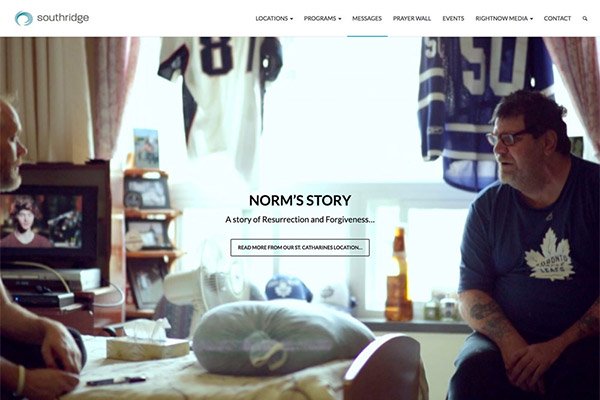This screenshot has height=400, width=600.
Task: Open the search magnifier icon
Action: point(585,18)
